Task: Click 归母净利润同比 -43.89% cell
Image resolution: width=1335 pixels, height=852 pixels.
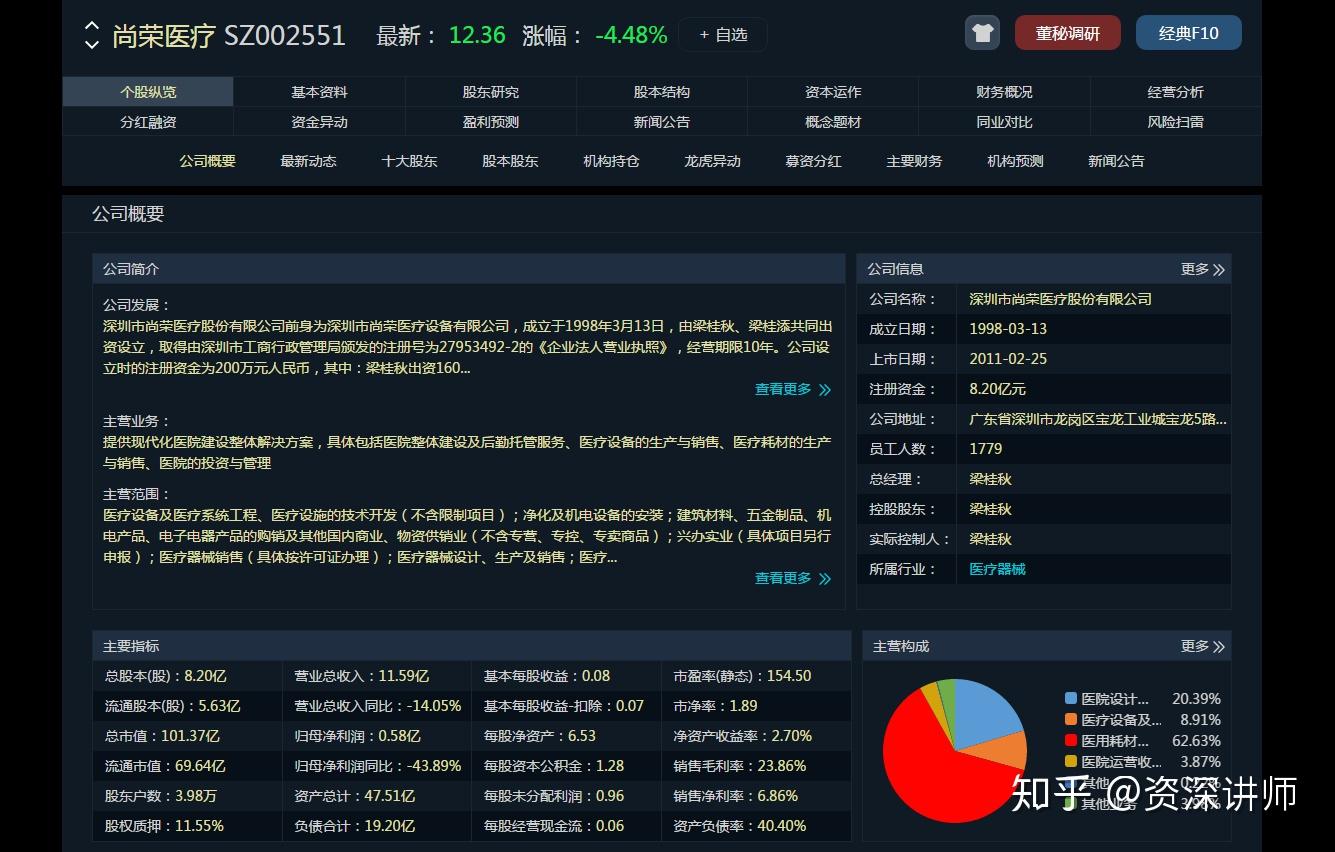Action: click(x=377, y=766)
